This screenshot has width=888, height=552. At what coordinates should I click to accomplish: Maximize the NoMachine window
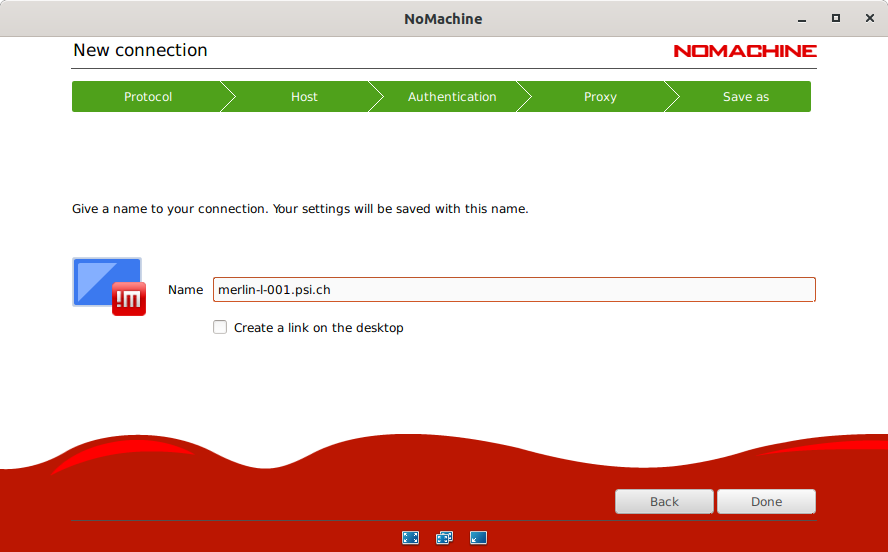[836, 18]
